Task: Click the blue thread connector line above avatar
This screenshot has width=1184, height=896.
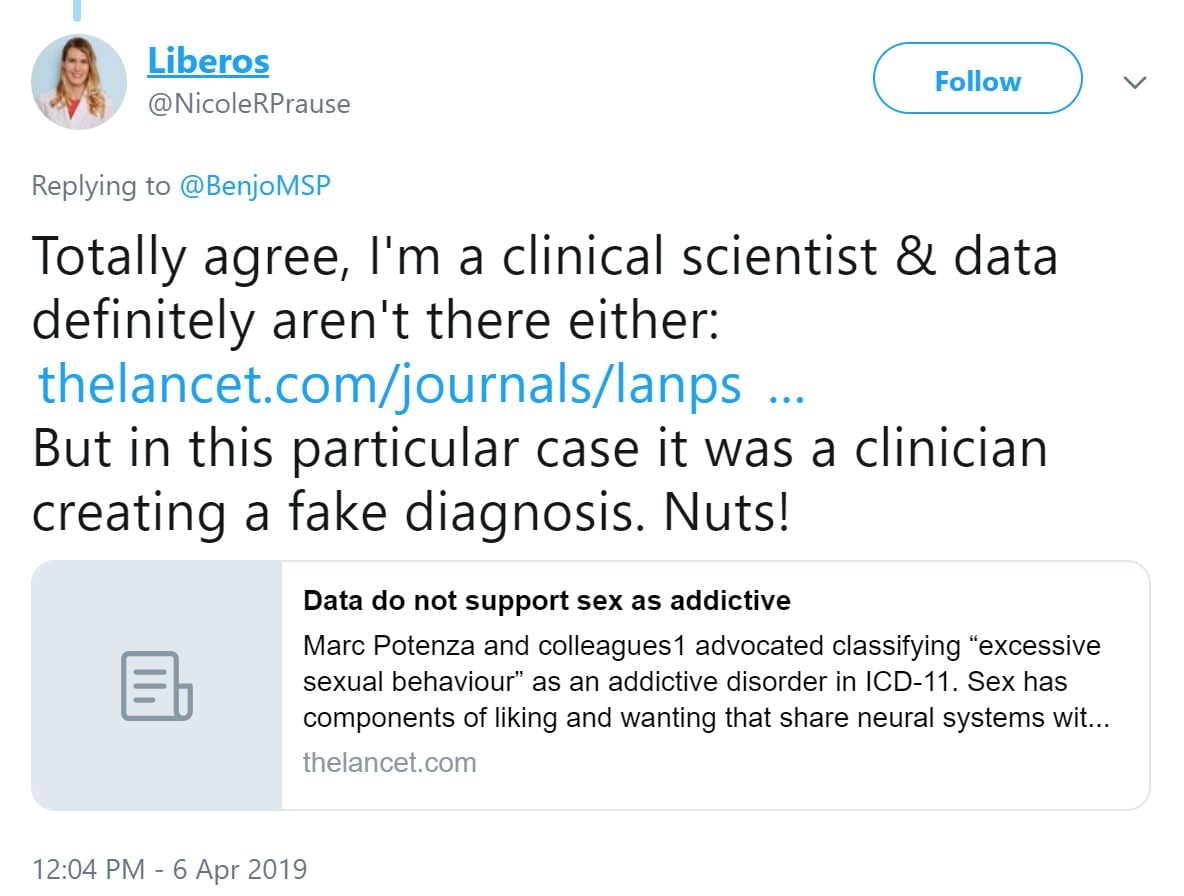Action: coord(77,10)
